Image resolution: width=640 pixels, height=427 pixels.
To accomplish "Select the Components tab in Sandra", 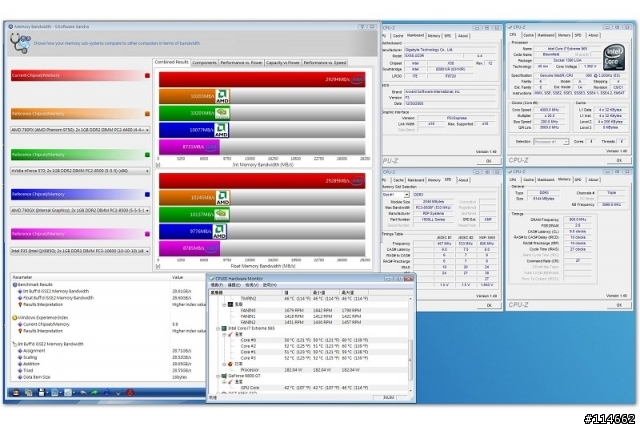I will (x=204, y=62).
